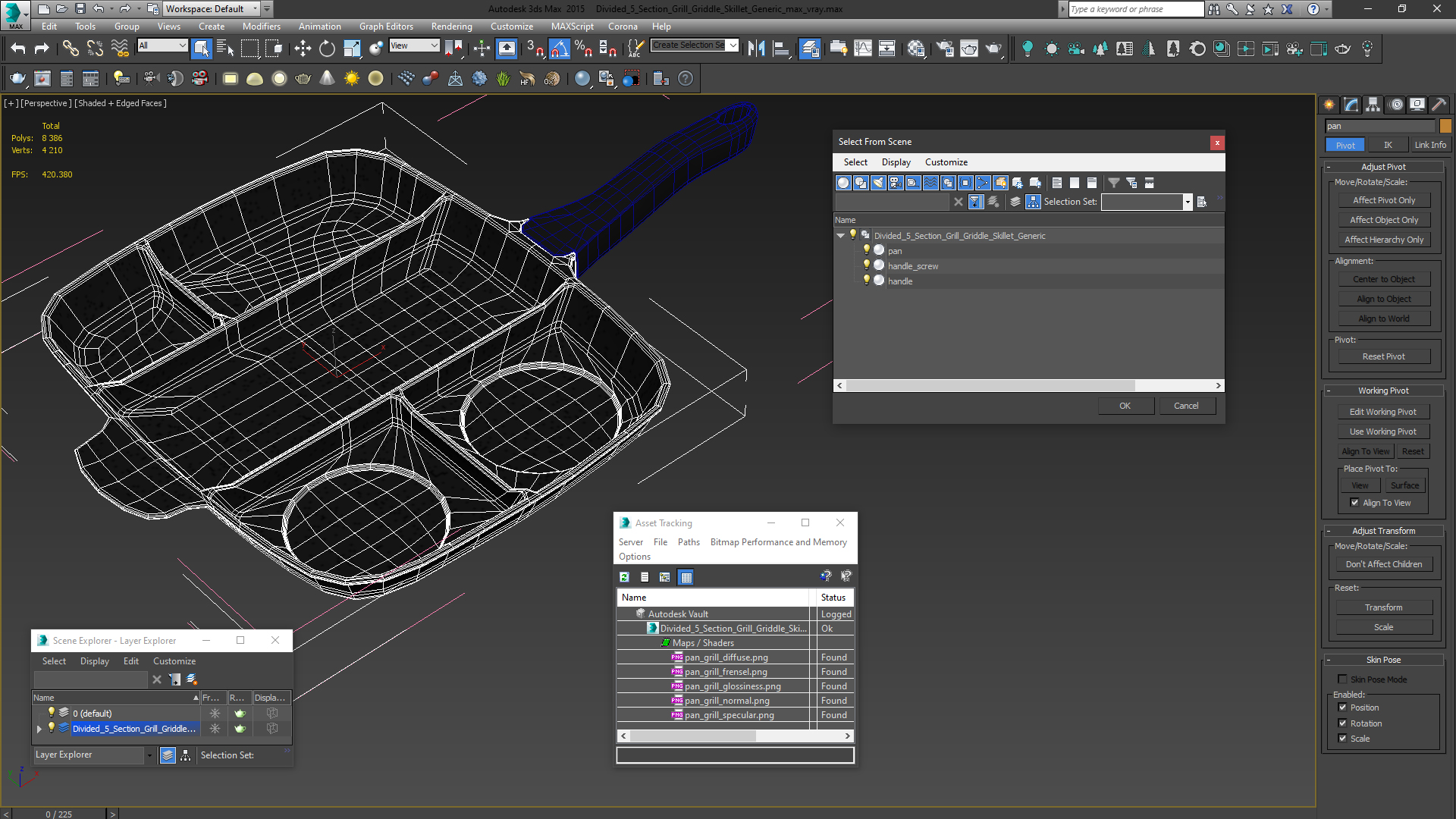Collapse Divided_5_Section tree node in Select From Scene
The height and width of the screenshot is (819, 1456).
(x=840, y=236)
